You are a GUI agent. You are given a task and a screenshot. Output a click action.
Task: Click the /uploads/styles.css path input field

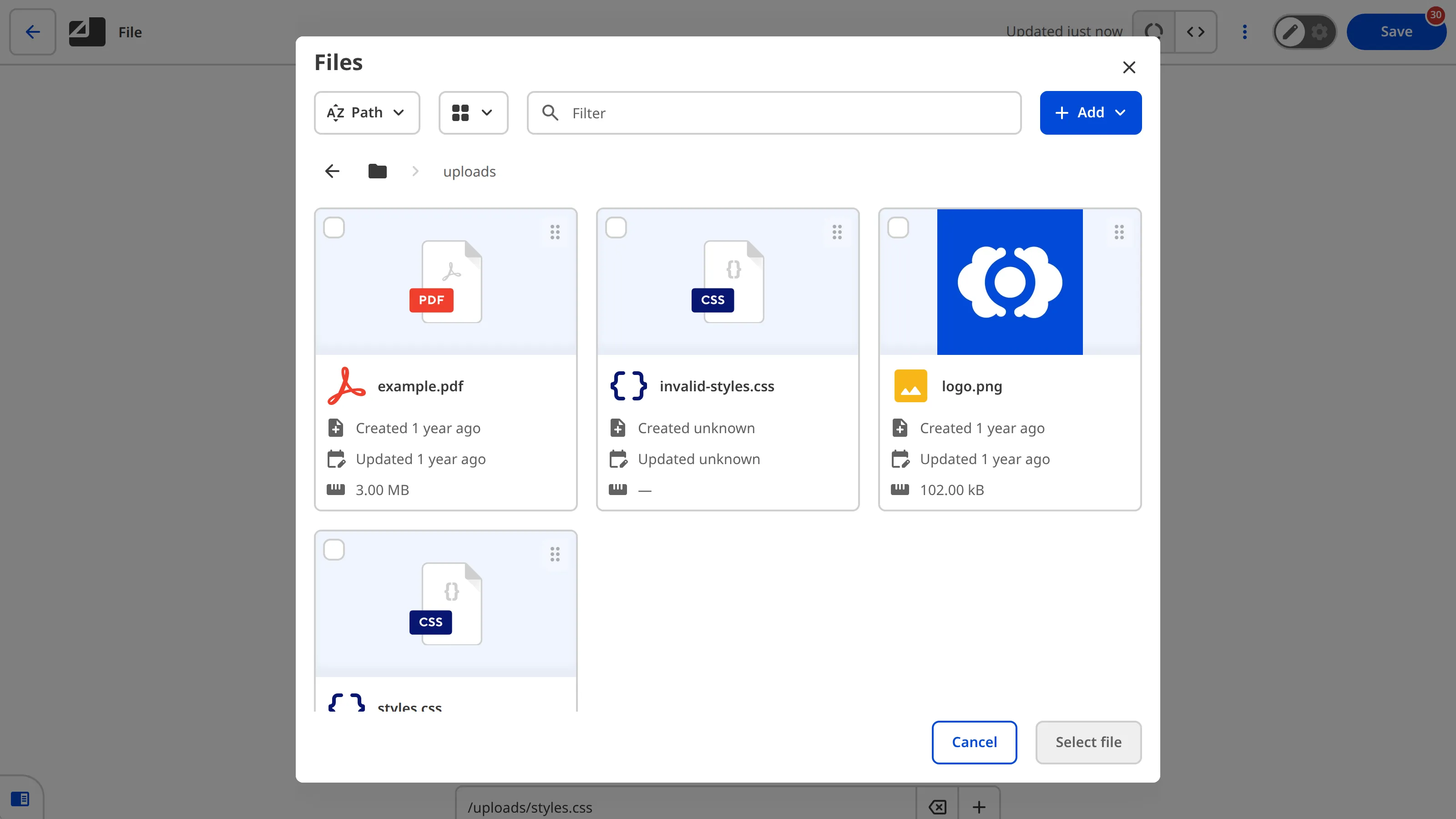(x=678, y=807)
